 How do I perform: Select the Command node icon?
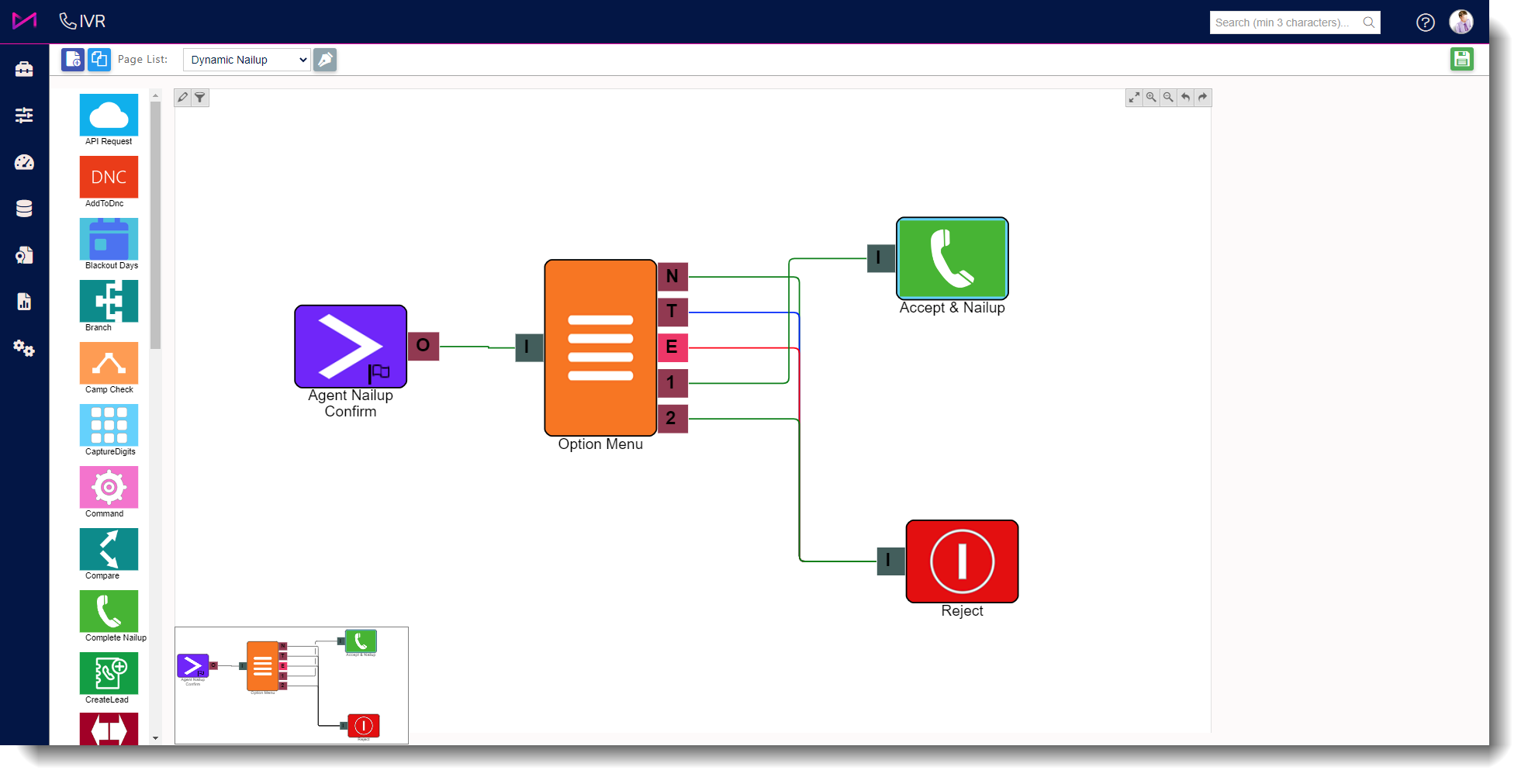pos(109,487)
